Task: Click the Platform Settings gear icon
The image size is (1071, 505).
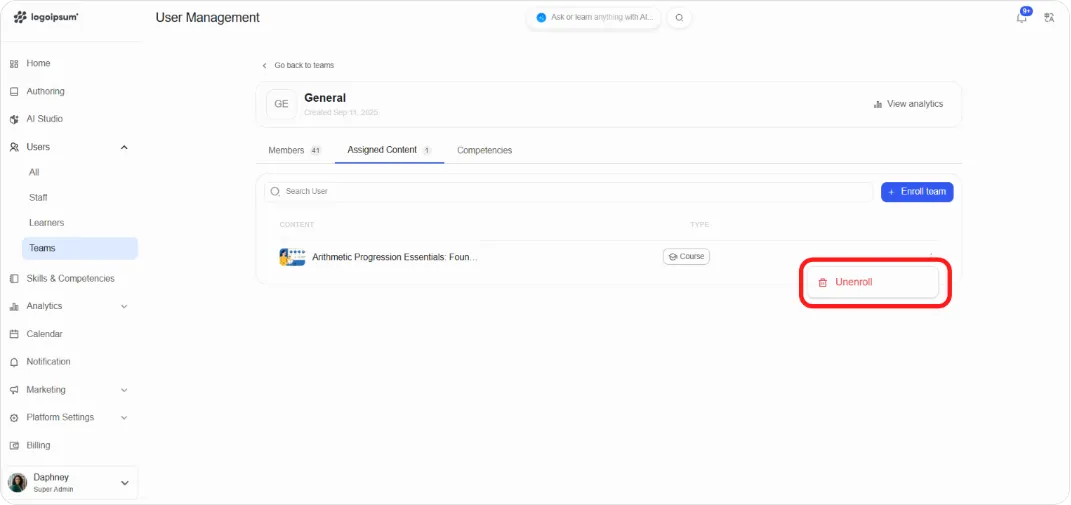Action: coord(14,418)
